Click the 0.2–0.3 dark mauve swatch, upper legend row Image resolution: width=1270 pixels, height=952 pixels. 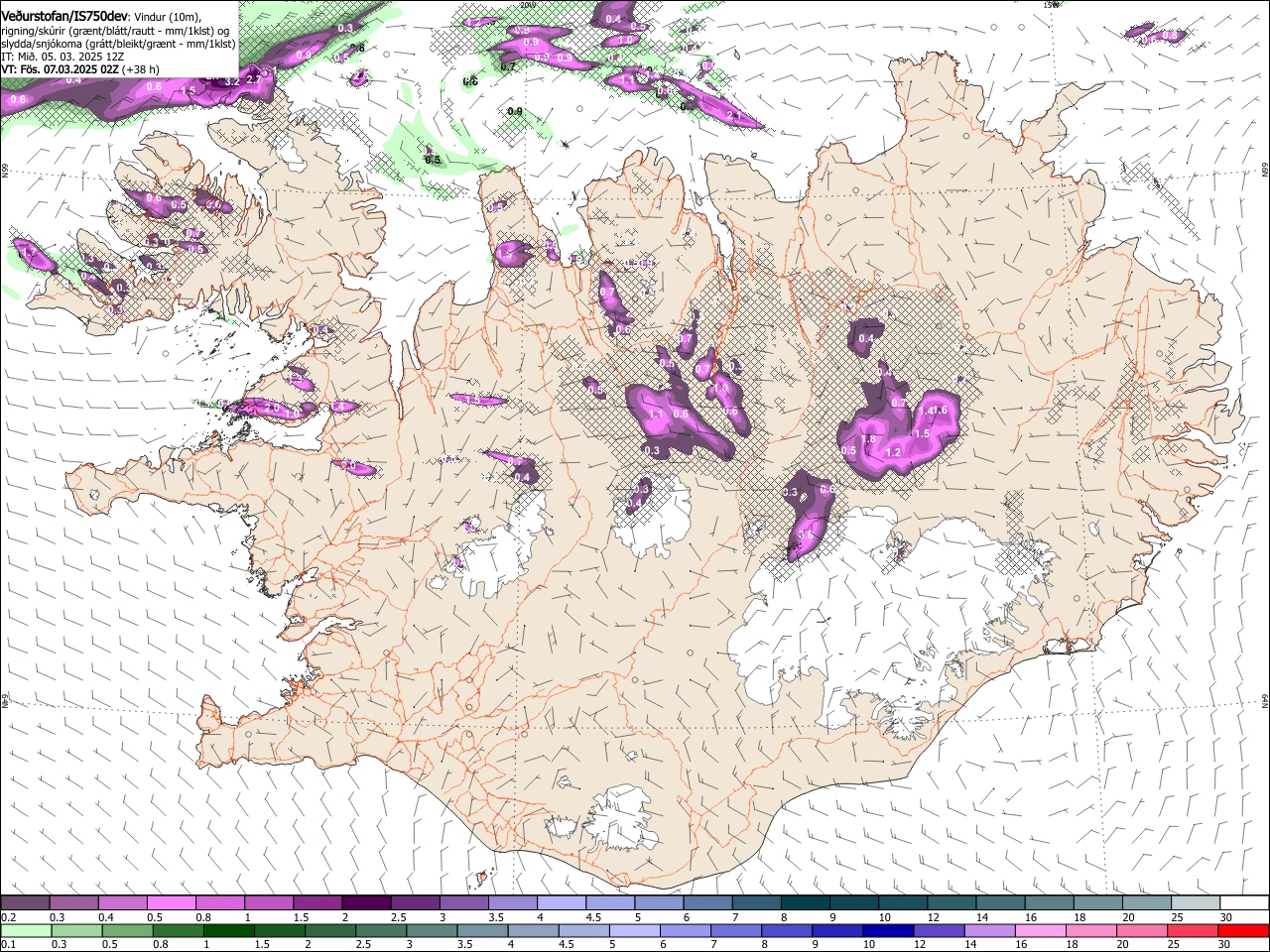pyautogui.click(x=25, y=902)
